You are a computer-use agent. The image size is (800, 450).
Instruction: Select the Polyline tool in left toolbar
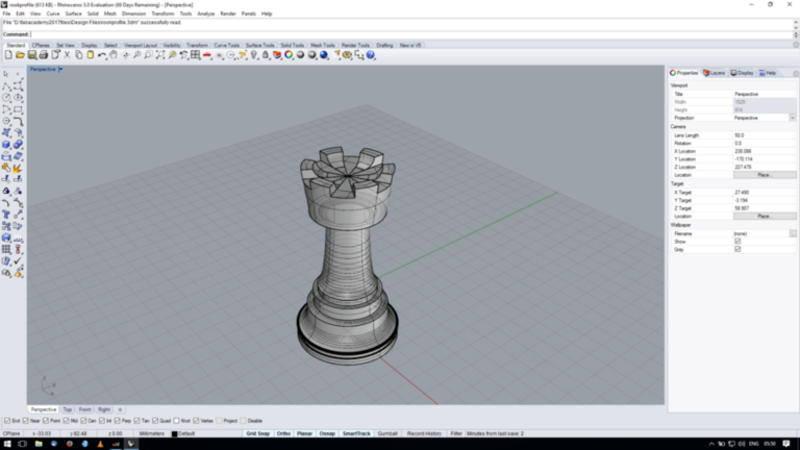(x=6, y=86)
